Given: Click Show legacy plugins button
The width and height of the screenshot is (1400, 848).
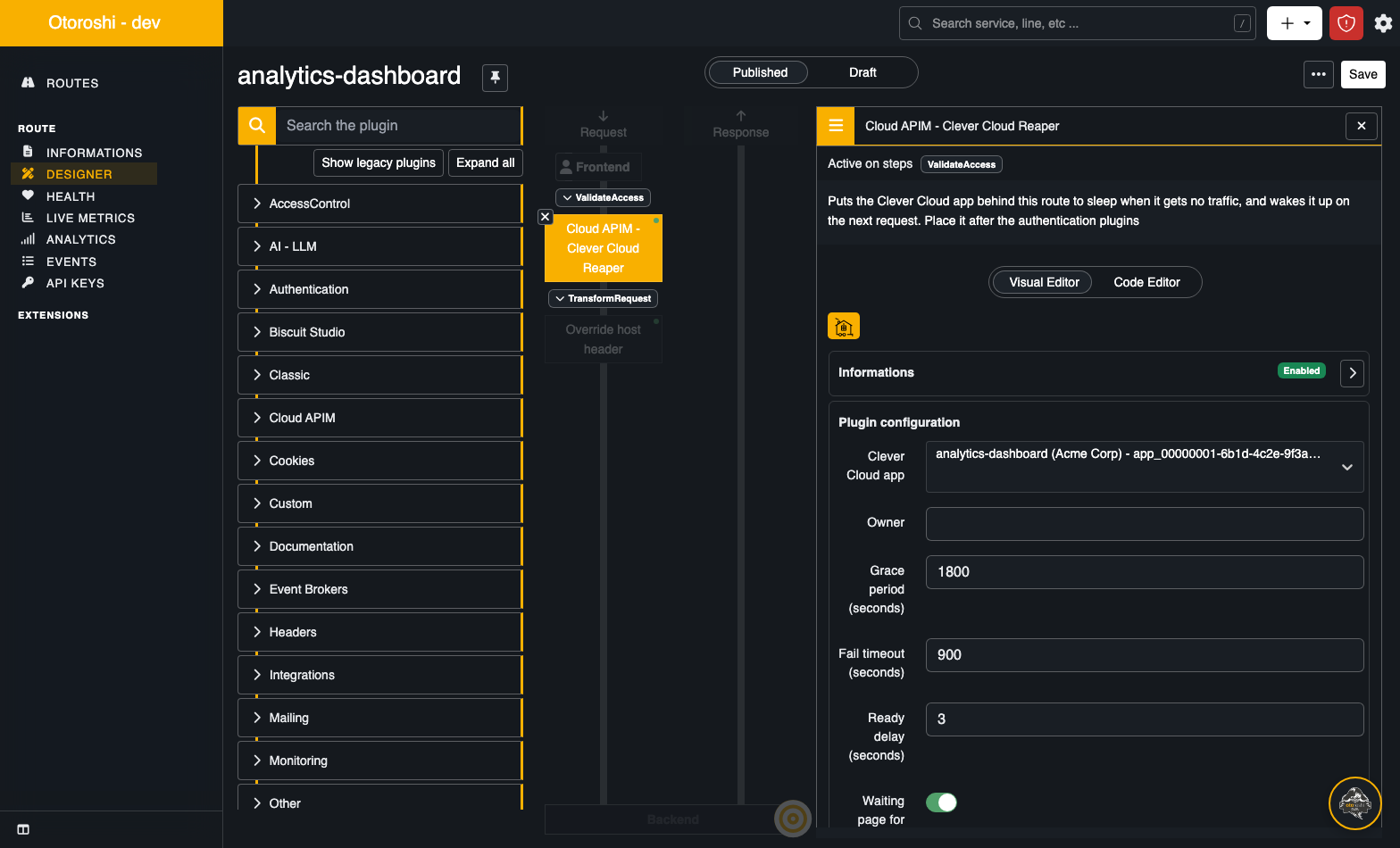Looking at the screenshot, I should point(379,162).
